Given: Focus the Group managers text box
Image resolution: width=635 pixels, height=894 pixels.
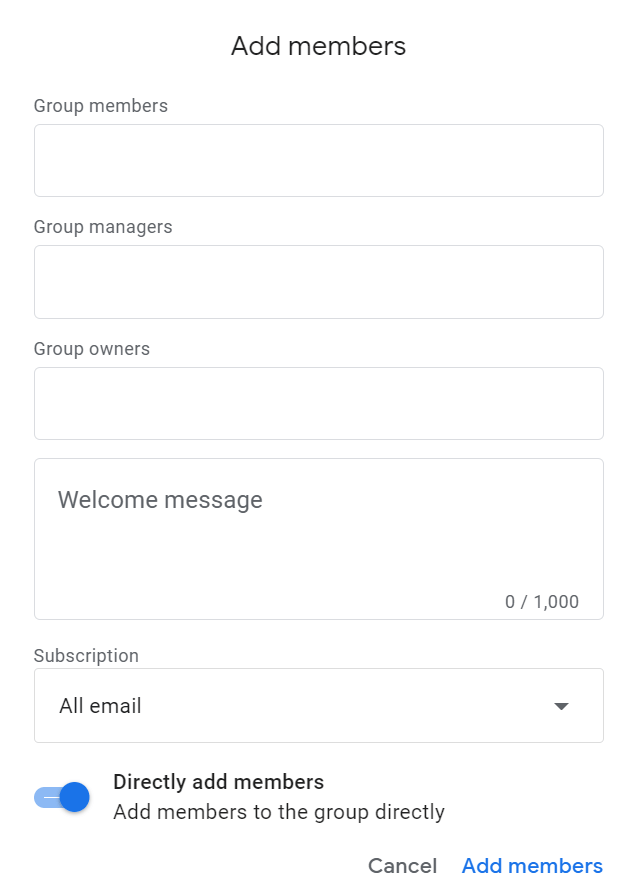Looking at the screenshot, I should [318, 282].
